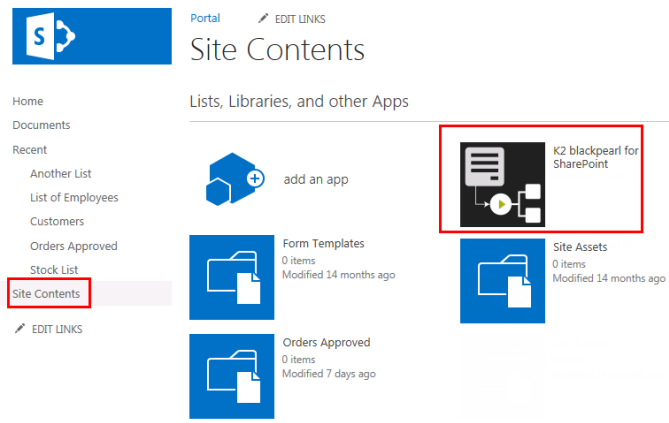Click the pencil icon beside top EDIT LINKS
This screenshot has width=669, height=423.
coord(263,18)
